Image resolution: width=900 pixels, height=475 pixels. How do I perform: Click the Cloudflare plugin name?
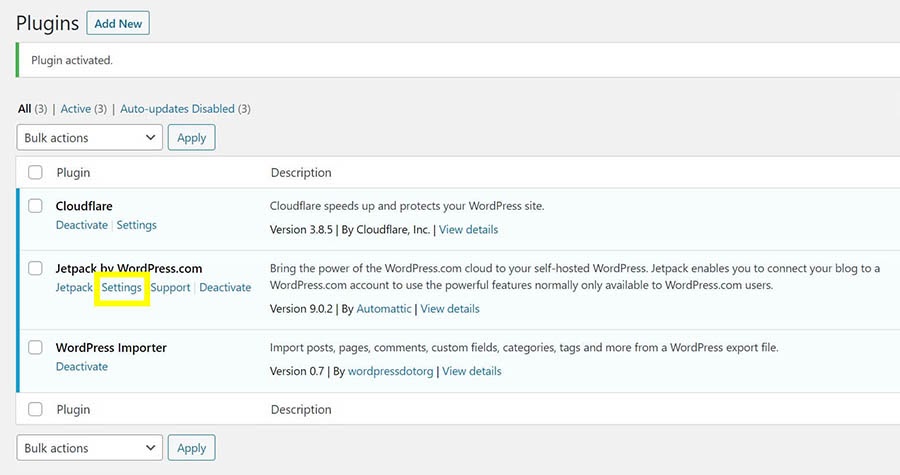pyautogui.click(x=84, y=206)
